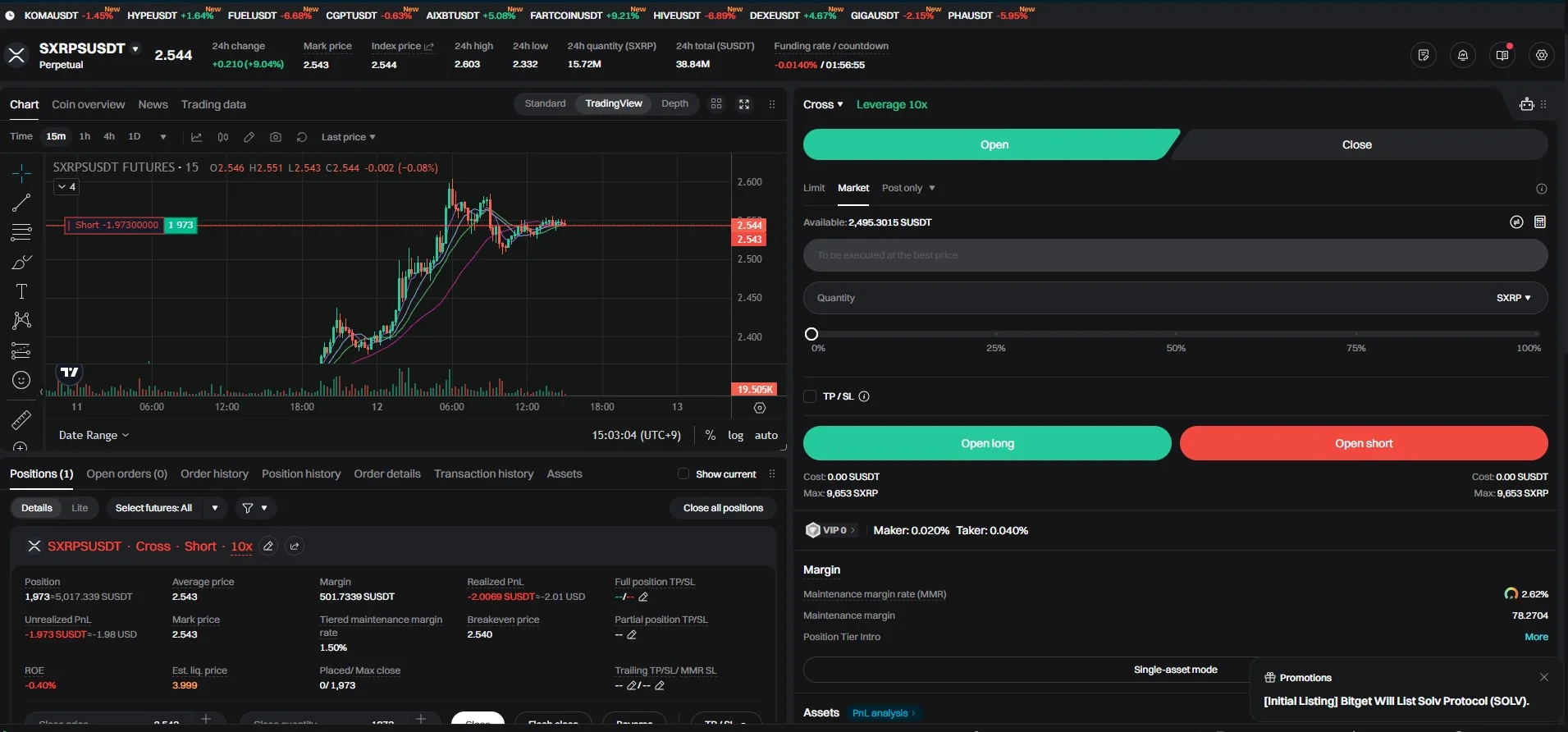Open the emoji icons tool
Screen dimensions: 1568x732
click(x=21, y=380)
